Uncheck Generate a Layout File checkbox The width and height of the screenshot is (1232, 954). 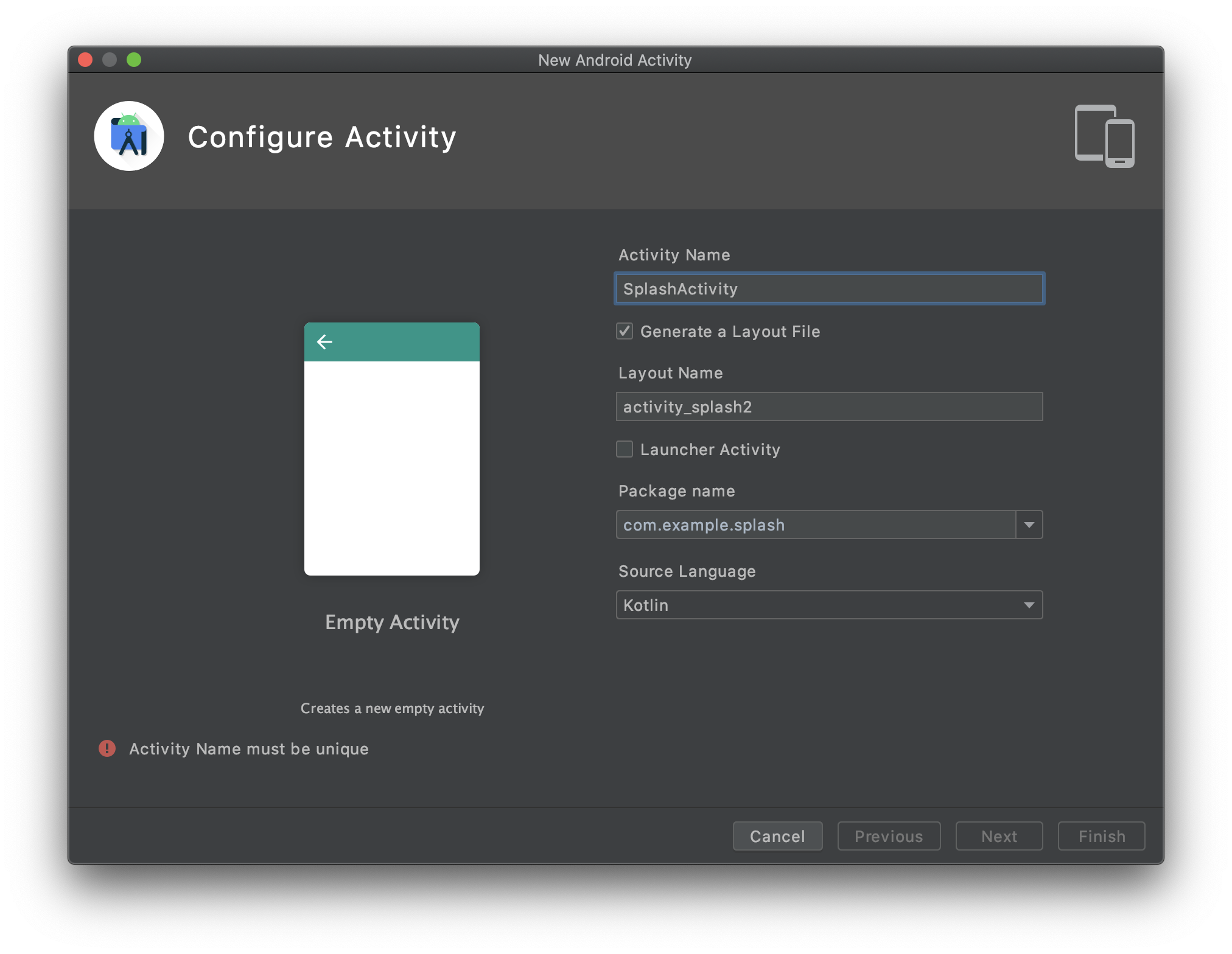pos(625,331)
